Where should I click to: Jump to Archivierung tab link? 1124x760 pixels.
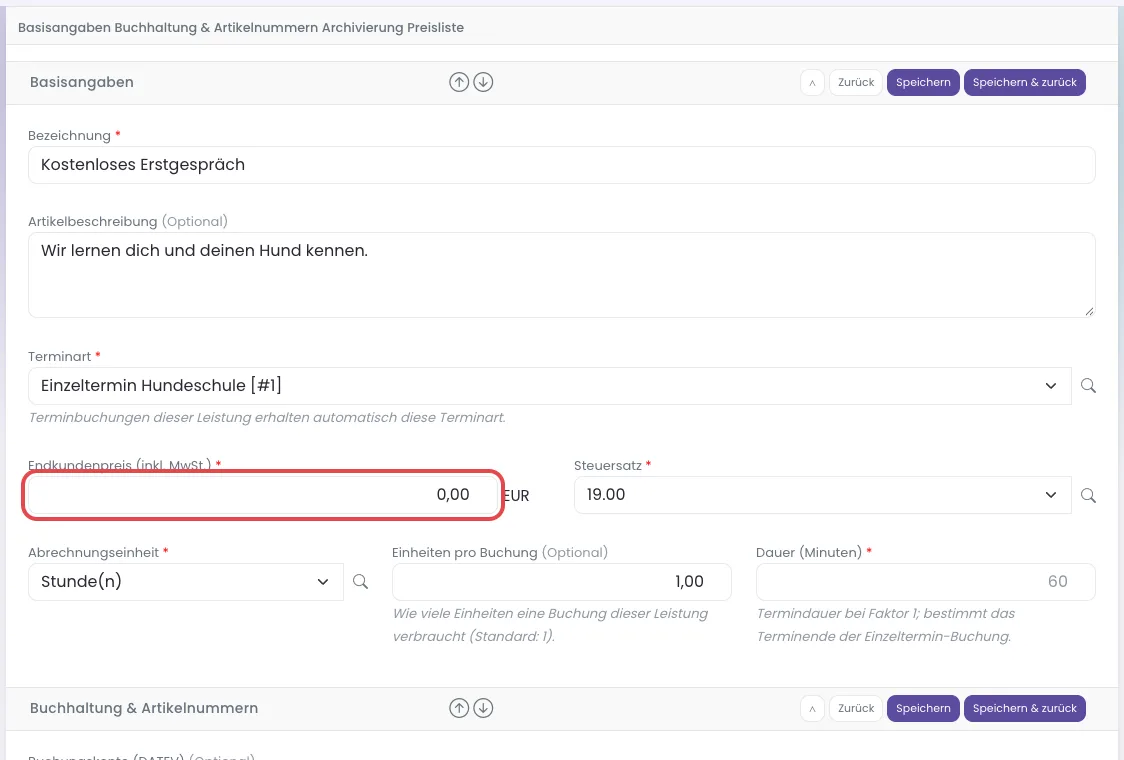click(x=363, y=27)
